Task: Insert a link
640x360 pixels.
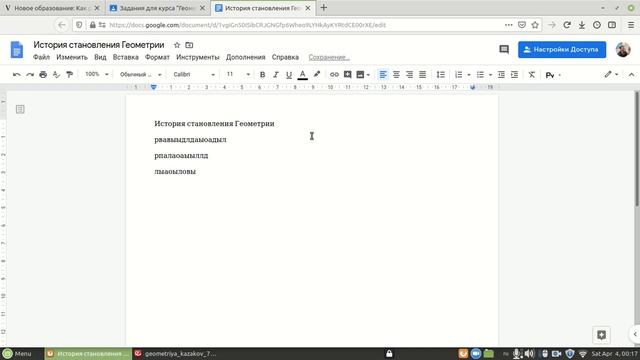Action: 334,75
